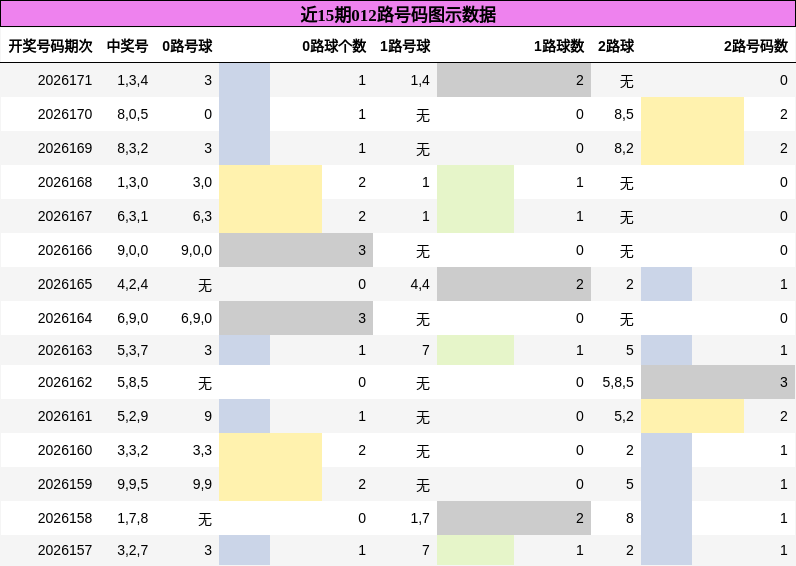Click winning number 3,2,7
Screen dimensions: 796x566
pyautogui.click(x=132, y=550)
